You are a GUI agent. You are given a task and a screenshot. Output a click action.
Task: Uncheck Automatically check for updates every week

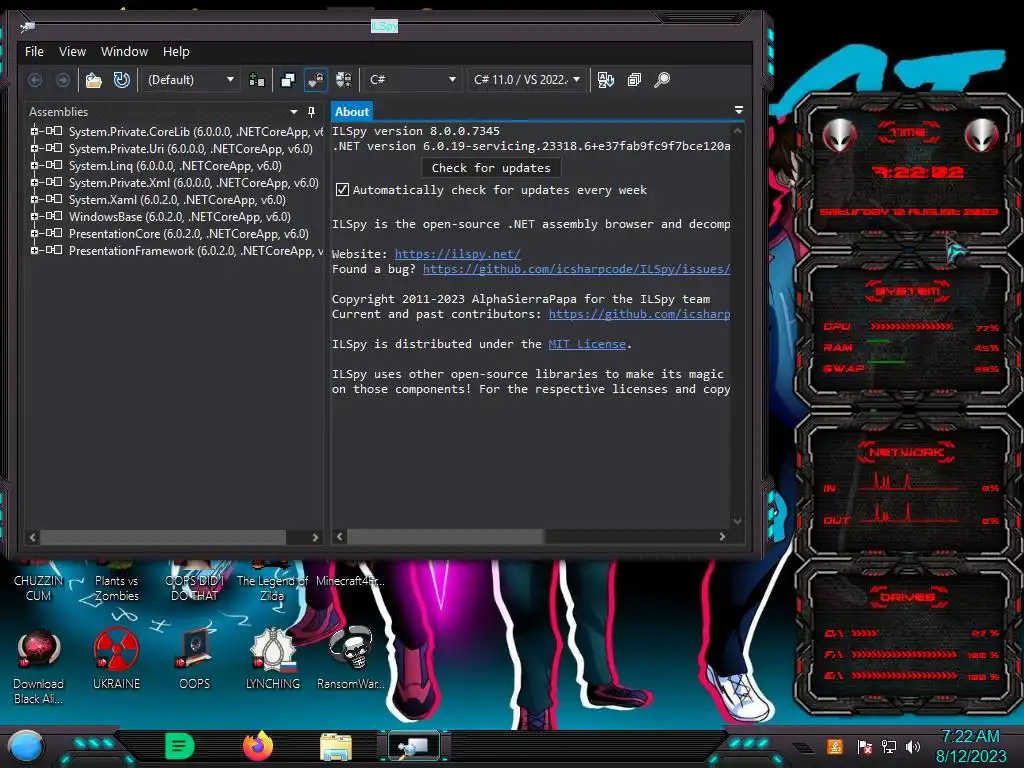(342, 190)
